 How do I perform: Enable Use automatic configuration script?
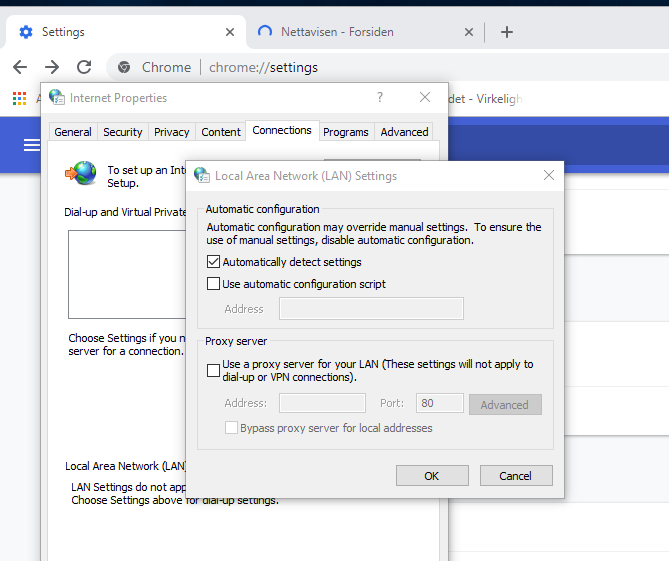213,284
